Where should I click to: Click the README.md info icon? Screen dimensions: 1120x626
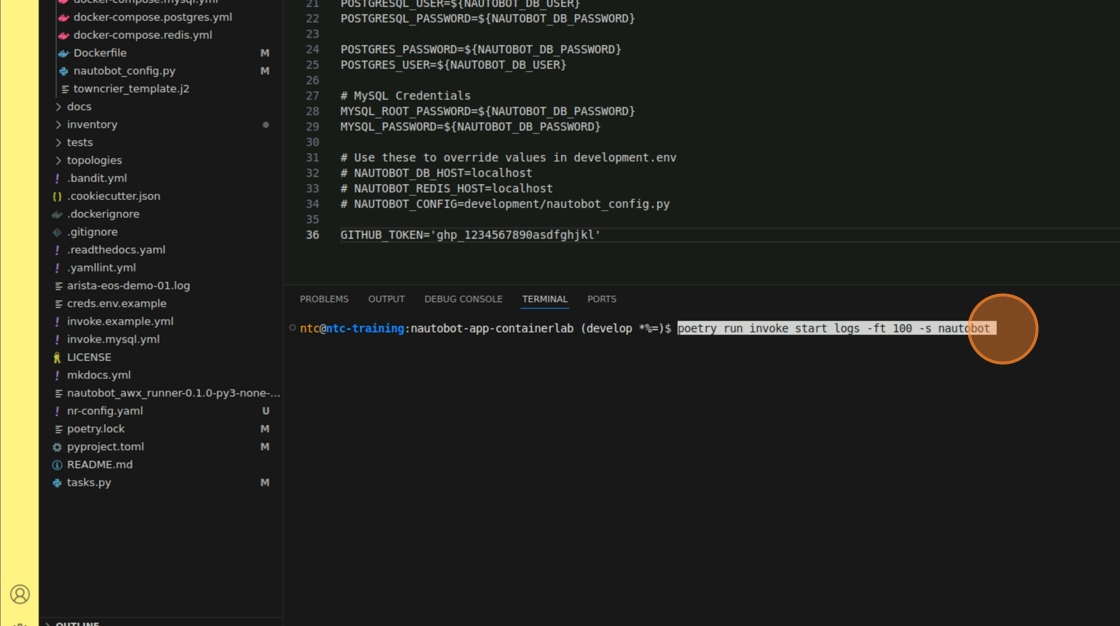coord(57,464)
